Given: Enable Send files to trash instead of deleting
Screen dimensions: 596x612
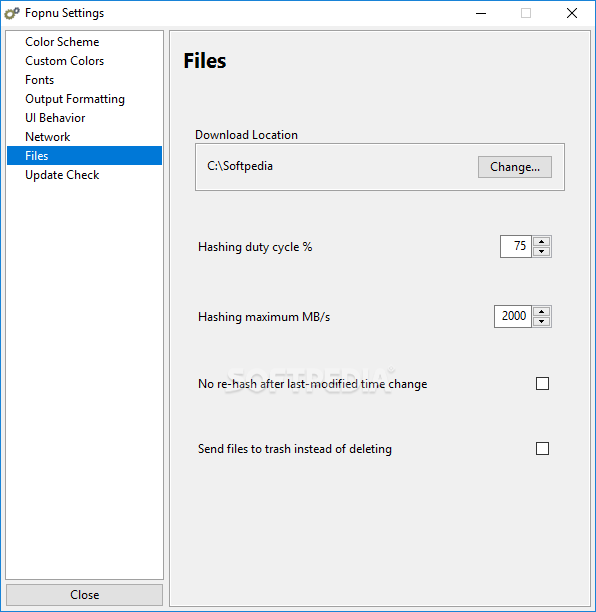Looking at the screenshot, I should 542,448.
